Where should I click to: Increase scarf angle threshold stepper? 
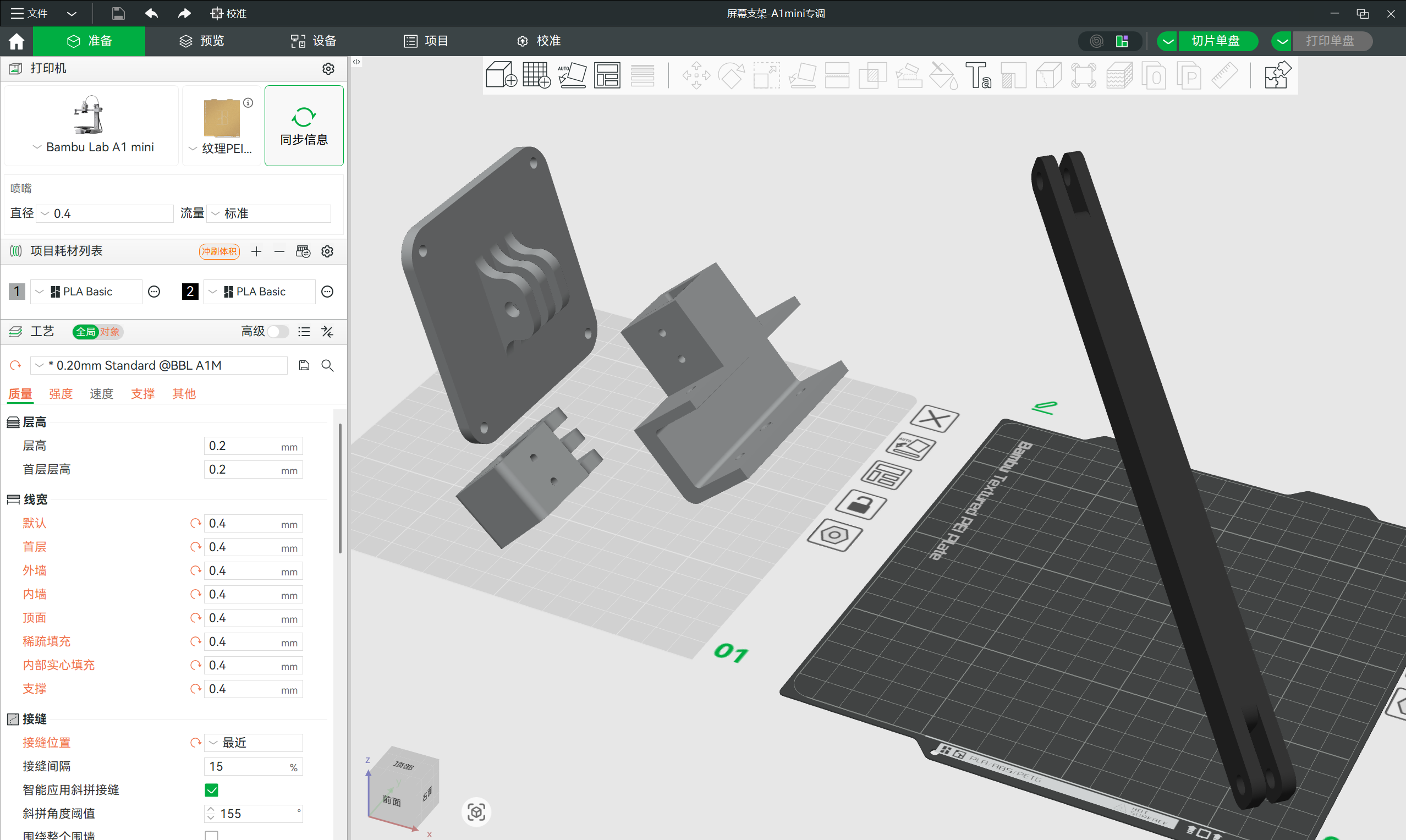click(x=211, y=809)
